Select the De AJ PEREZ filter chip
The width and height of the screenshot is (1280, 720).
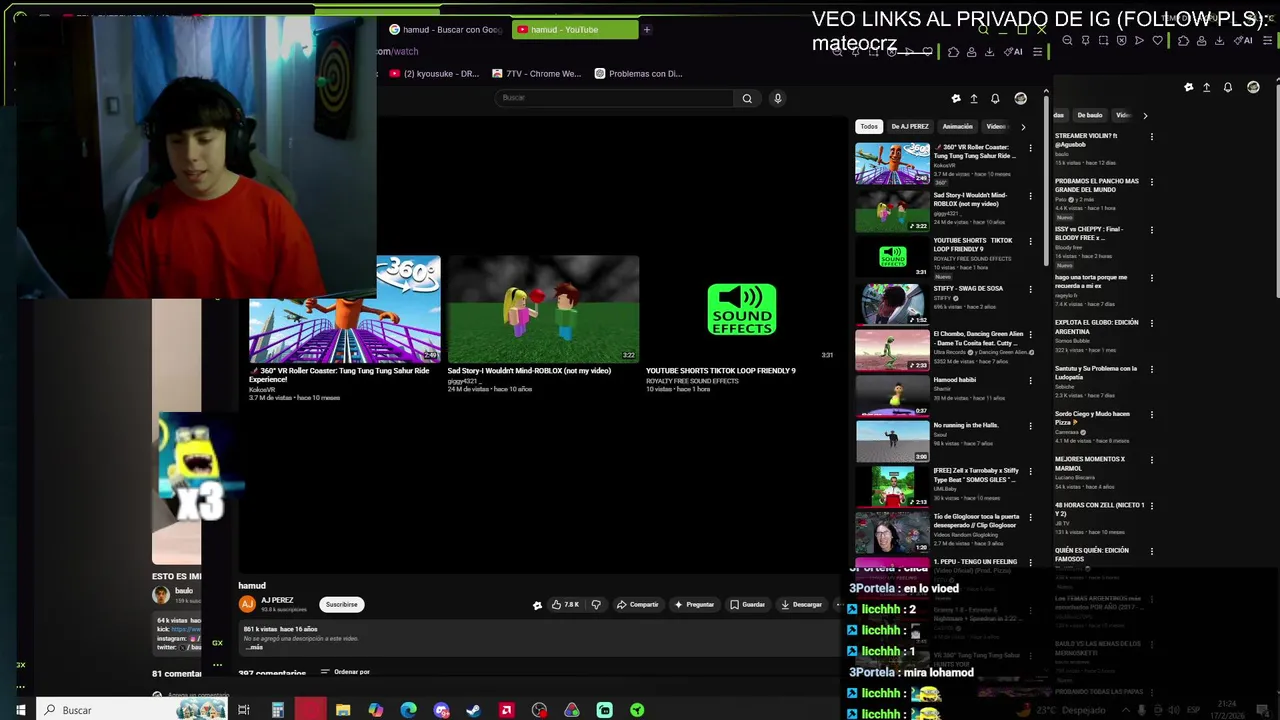910,127
